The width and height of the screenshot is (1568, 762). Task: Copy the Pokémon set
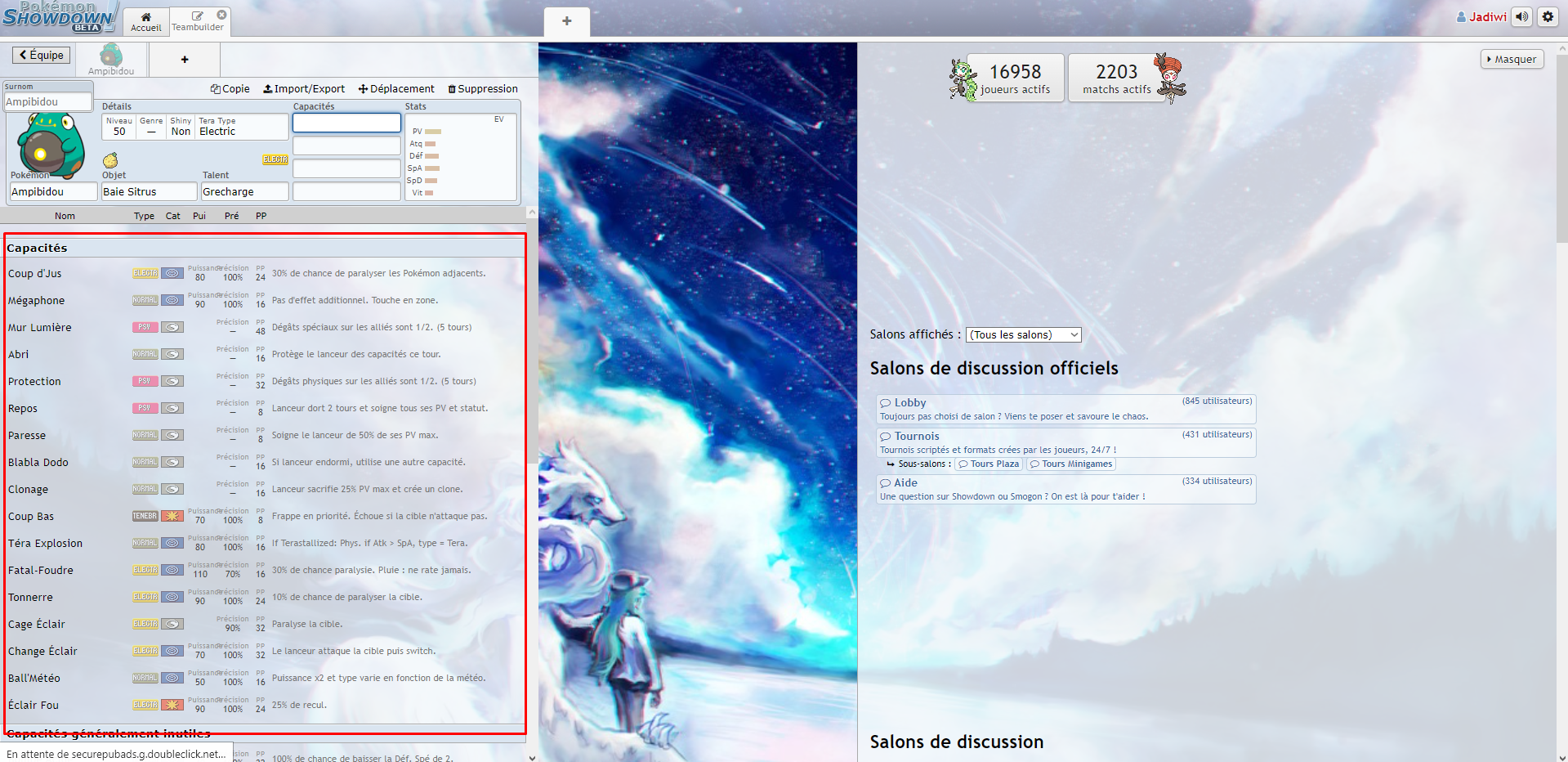click(x=230, y=89)
